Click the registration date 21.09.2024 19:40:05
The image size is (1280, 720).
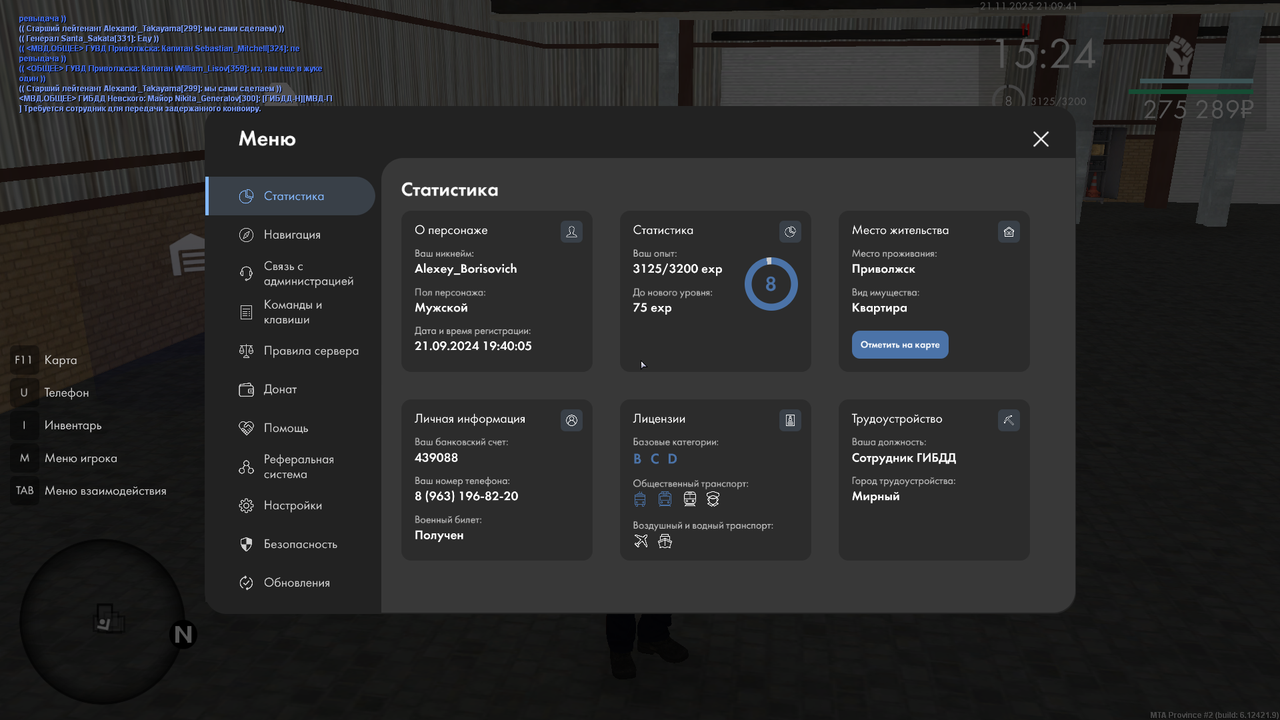point(473,346)
